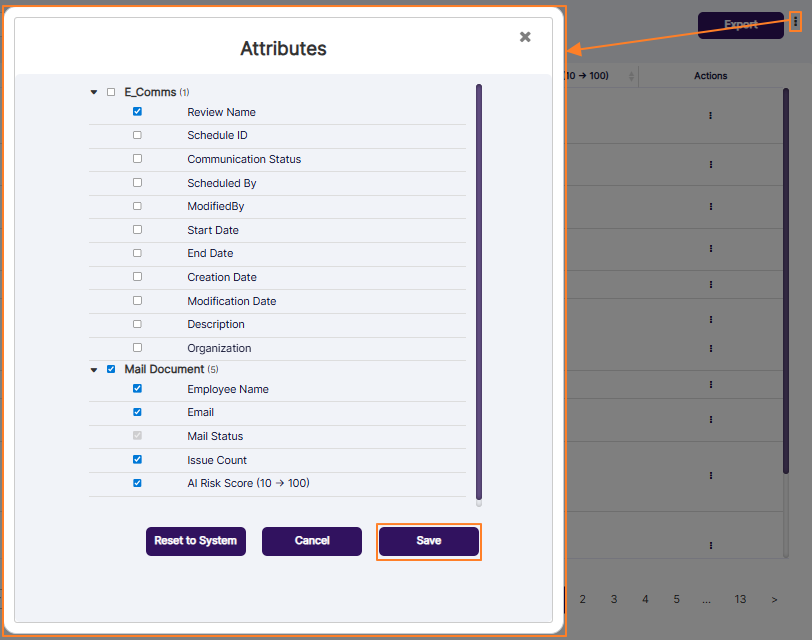This screenshot has height=640, width=812.
Task: Click the second row's kebab actions icon
Action: coord(710,165)
